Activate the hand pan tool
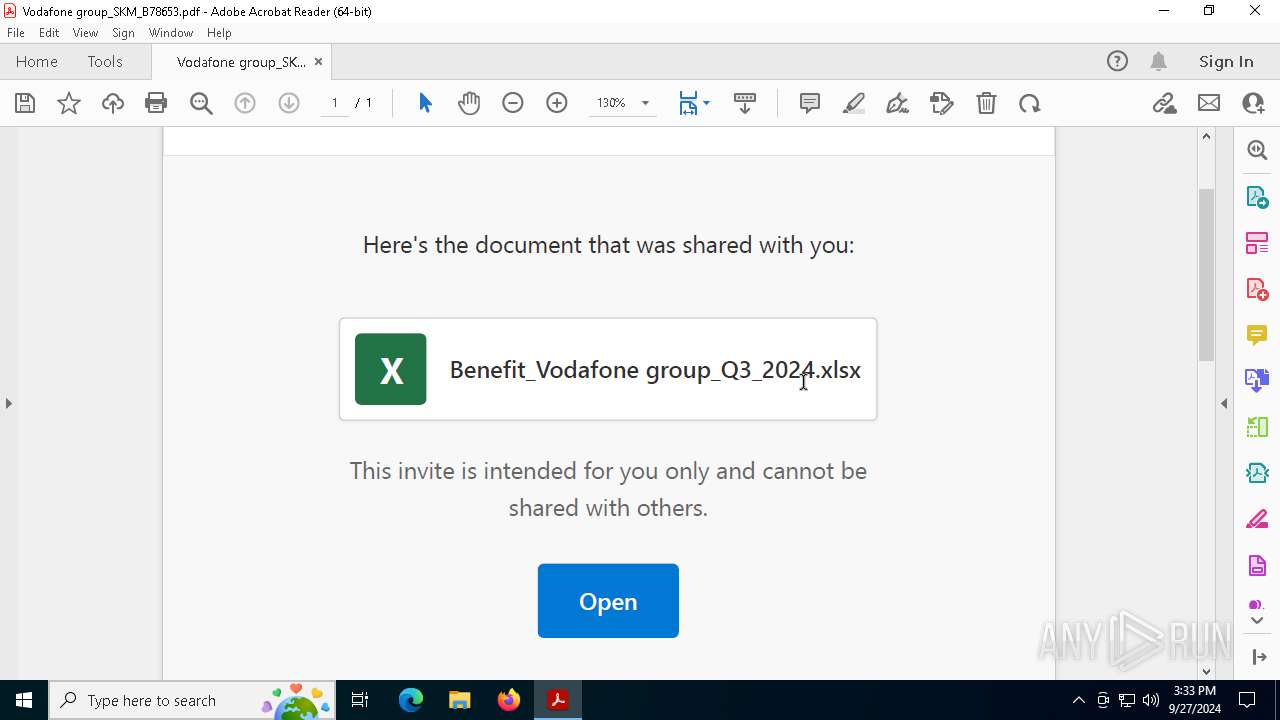 pos(469,103)
